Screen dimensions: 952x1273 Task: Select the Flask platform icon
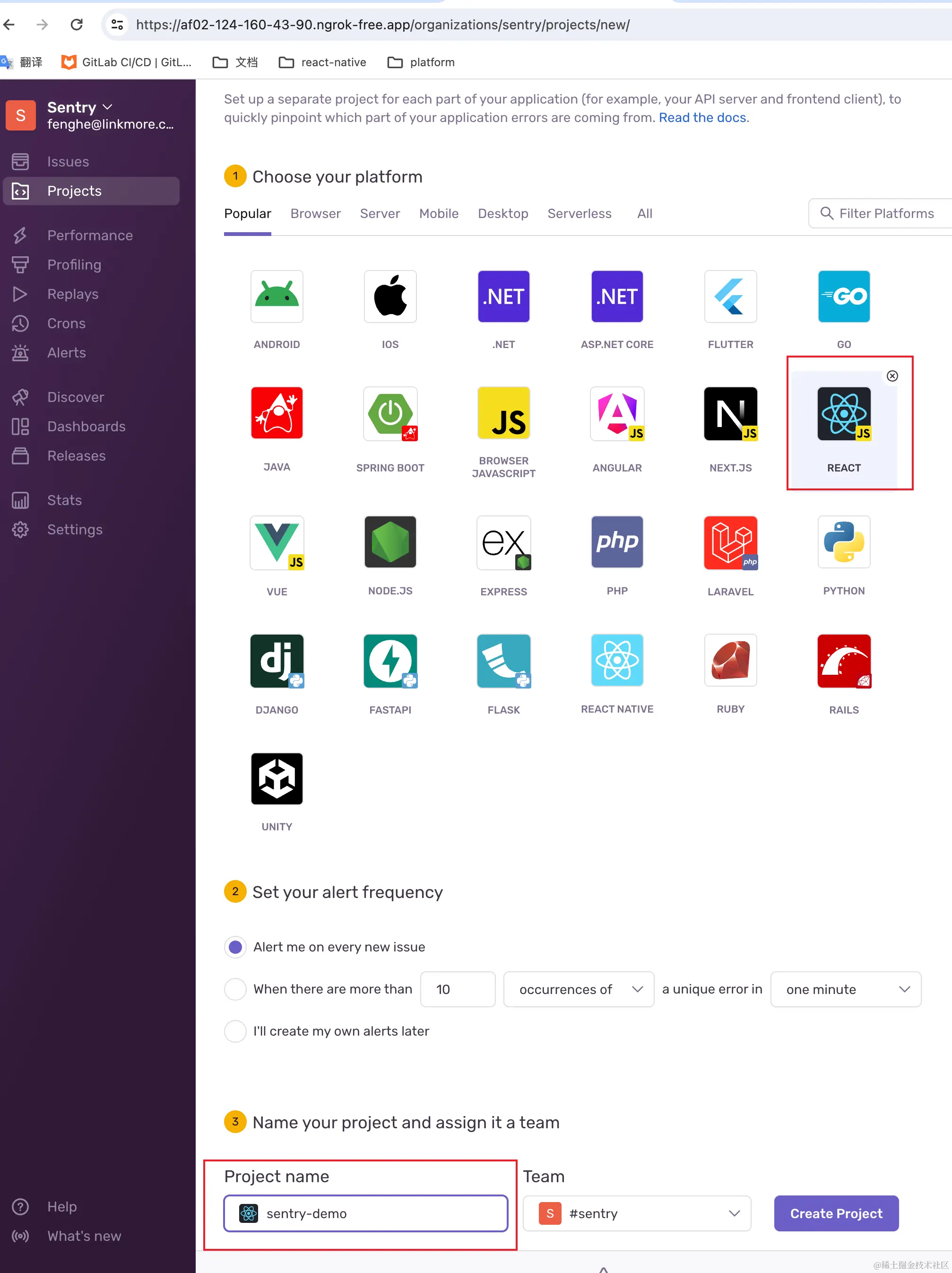503,661
